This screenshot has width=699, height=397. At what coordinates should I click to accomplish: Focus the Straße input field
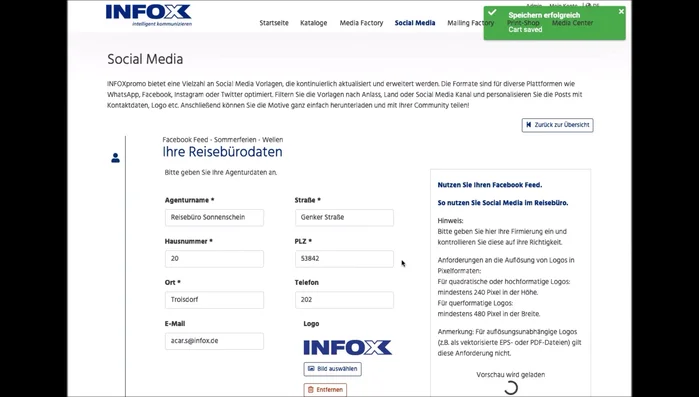[x=344, y=217]
